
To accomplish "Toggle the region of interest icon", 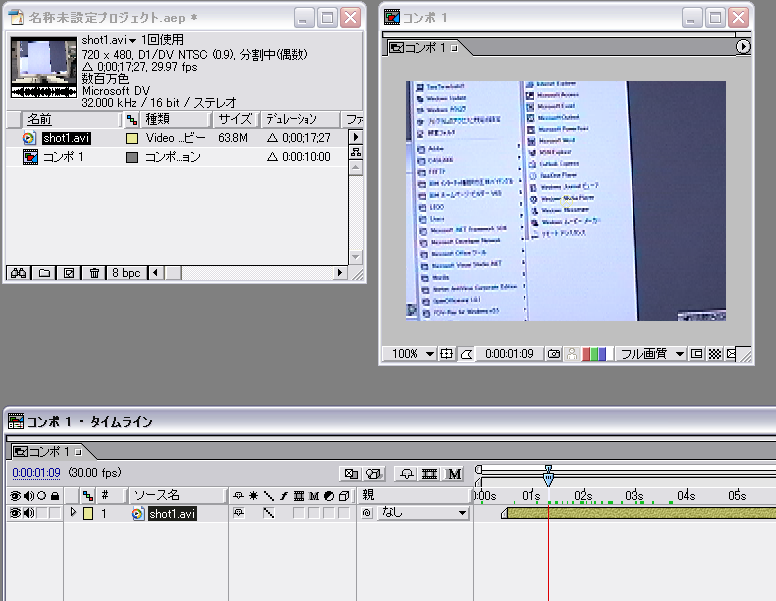I will [696, 353].
